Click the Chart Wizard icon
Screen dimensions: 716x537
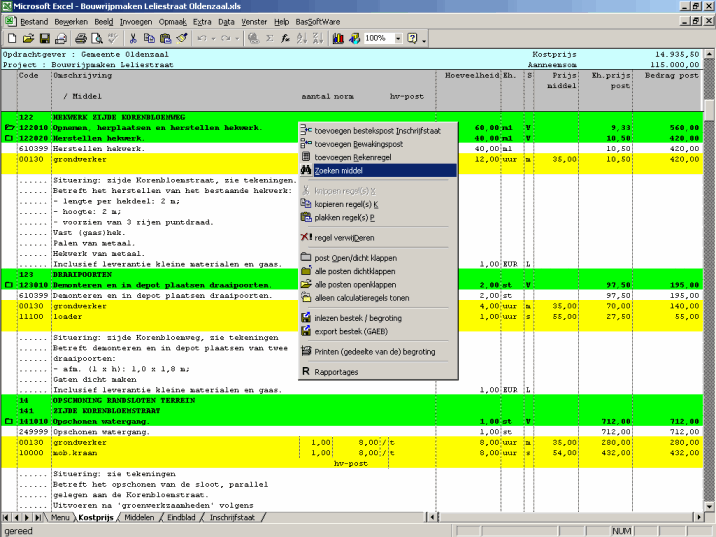point(338,38)
